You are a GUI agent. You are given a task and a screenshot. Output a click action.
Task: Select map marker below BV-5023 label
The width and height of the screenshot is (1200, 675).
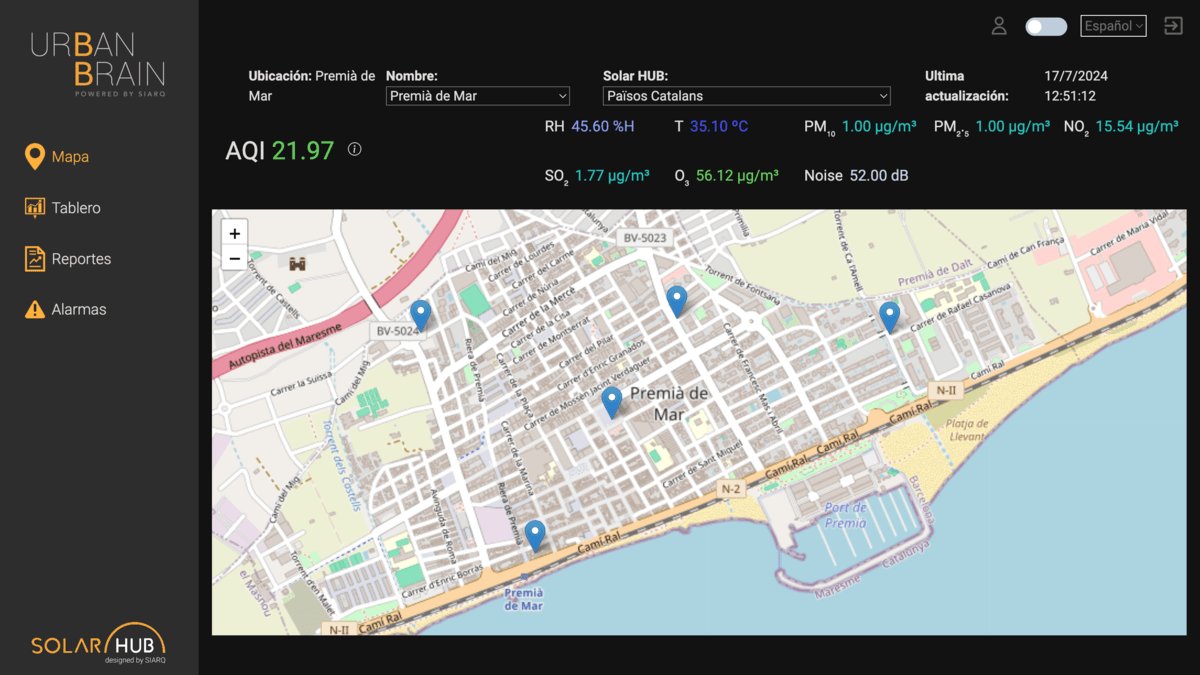(x=677, y=301)
